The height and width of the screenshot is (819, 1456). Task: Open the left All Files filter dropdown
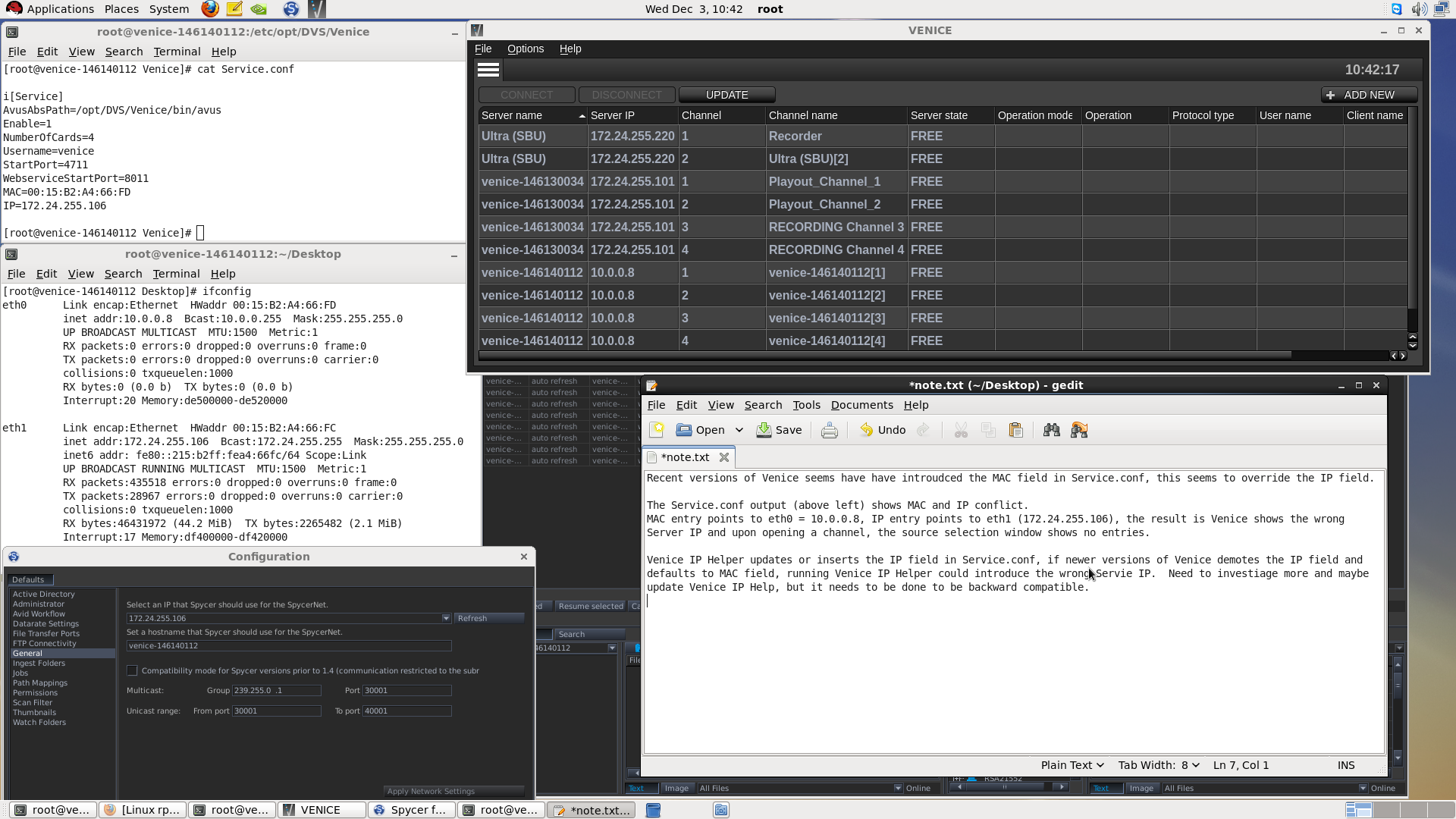pyautogui.click(x=898, y=788)
